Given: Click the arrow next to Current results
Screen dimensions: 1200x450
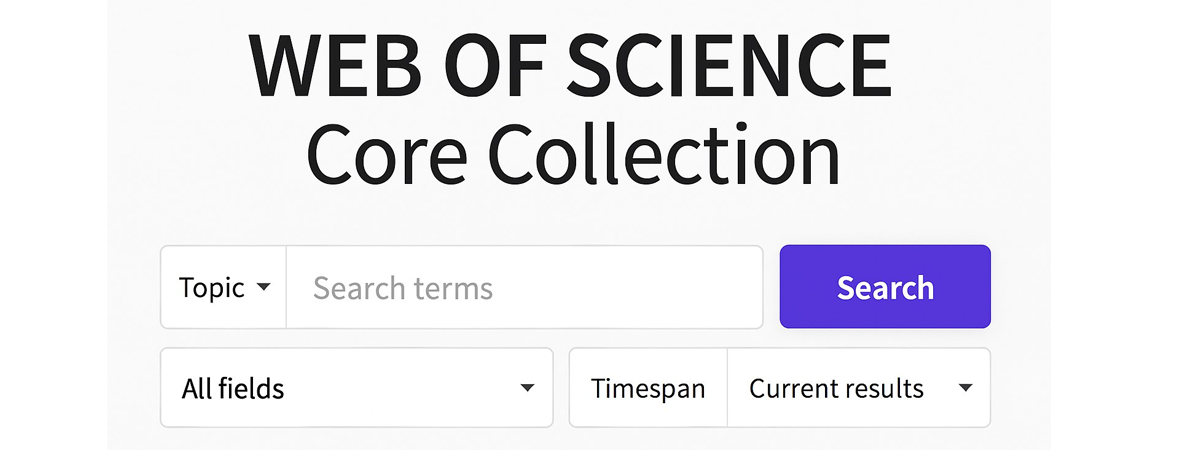Looking at the screenshot, I should tap(965, 388).
